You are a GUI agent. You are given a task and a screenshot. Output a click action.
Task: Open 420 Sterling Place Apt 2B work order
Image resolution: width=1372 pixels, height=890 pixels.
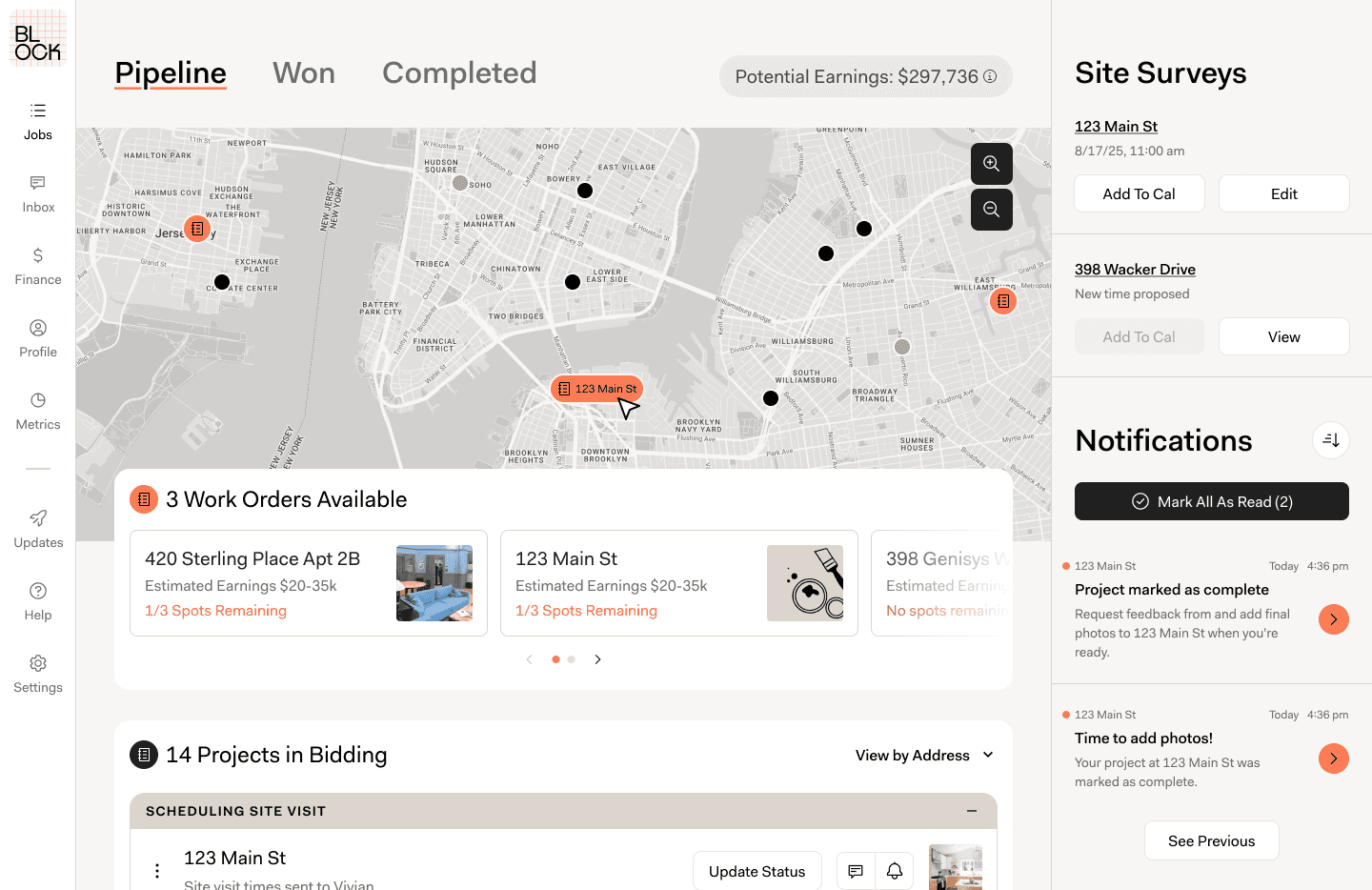tap(309, 583)
